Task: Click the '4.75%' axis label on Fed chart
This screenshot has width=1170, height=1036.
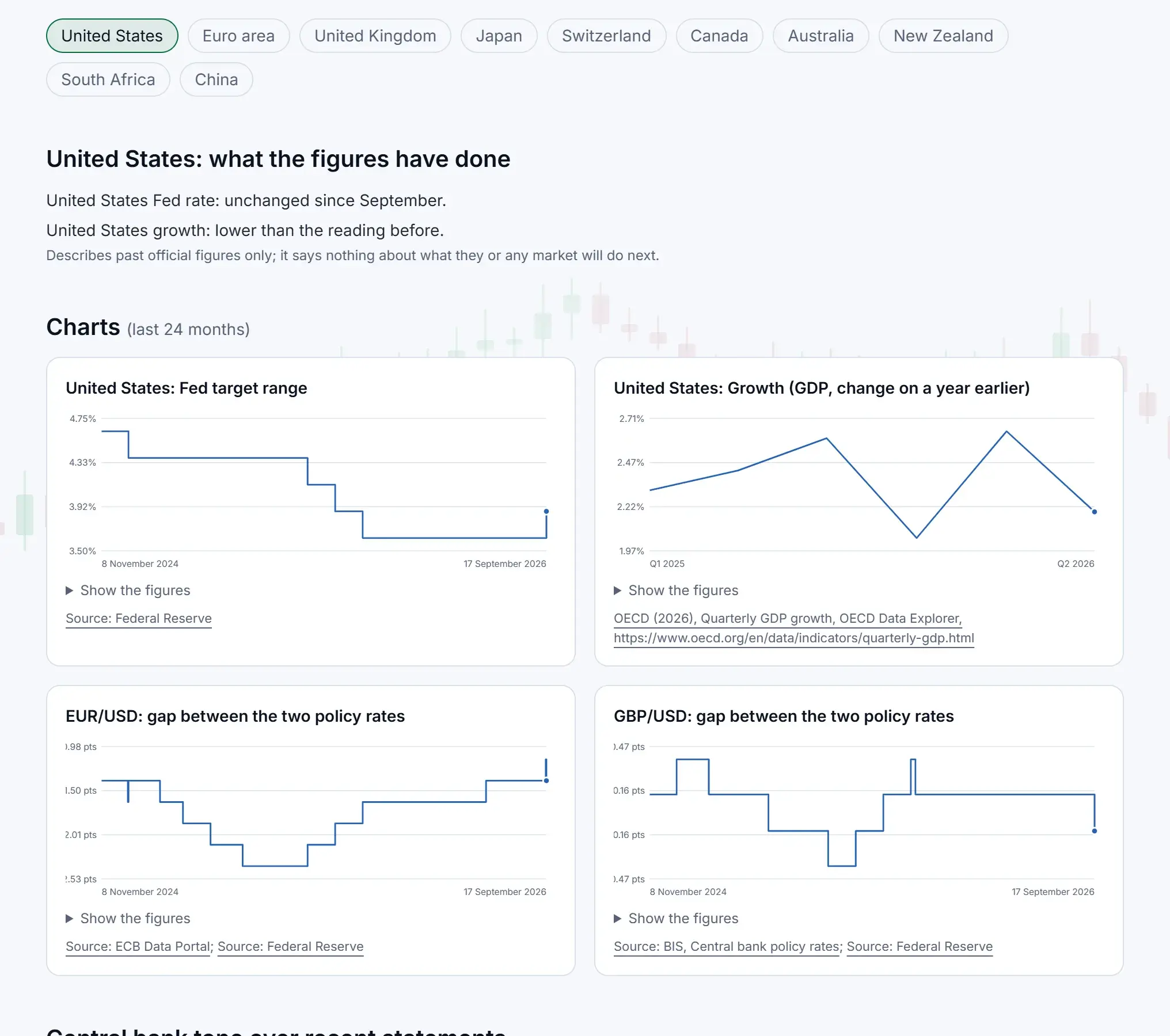Action: (83, 418)
